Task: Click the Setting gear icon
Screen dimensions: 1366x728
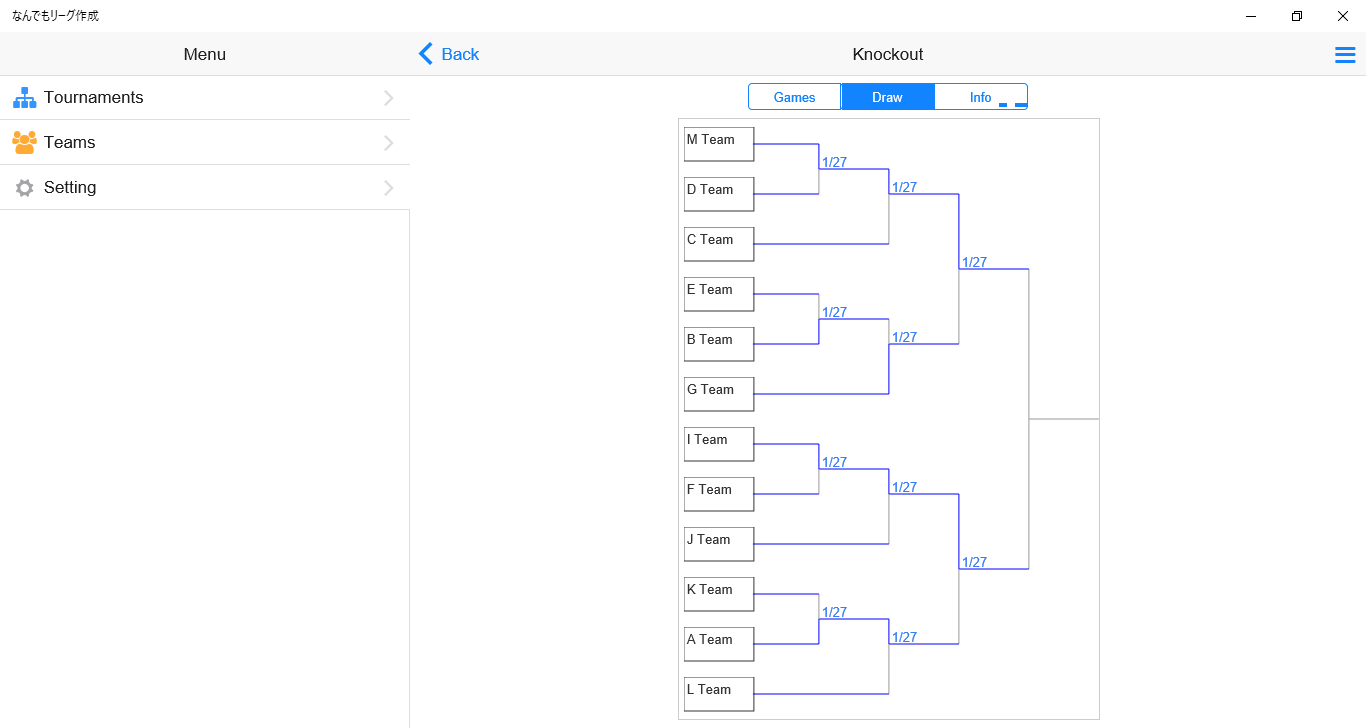Action: 24,188
